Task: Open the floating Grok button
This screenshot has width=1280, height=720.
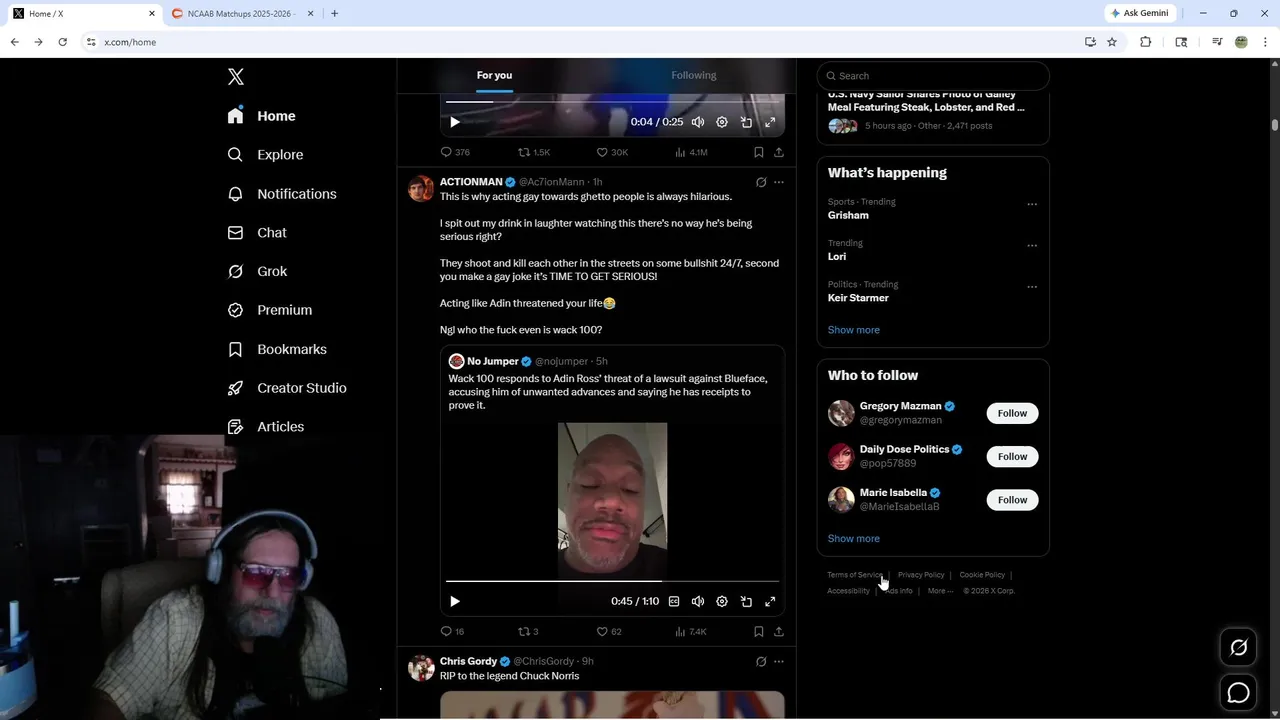Action: pos(1238,648)
